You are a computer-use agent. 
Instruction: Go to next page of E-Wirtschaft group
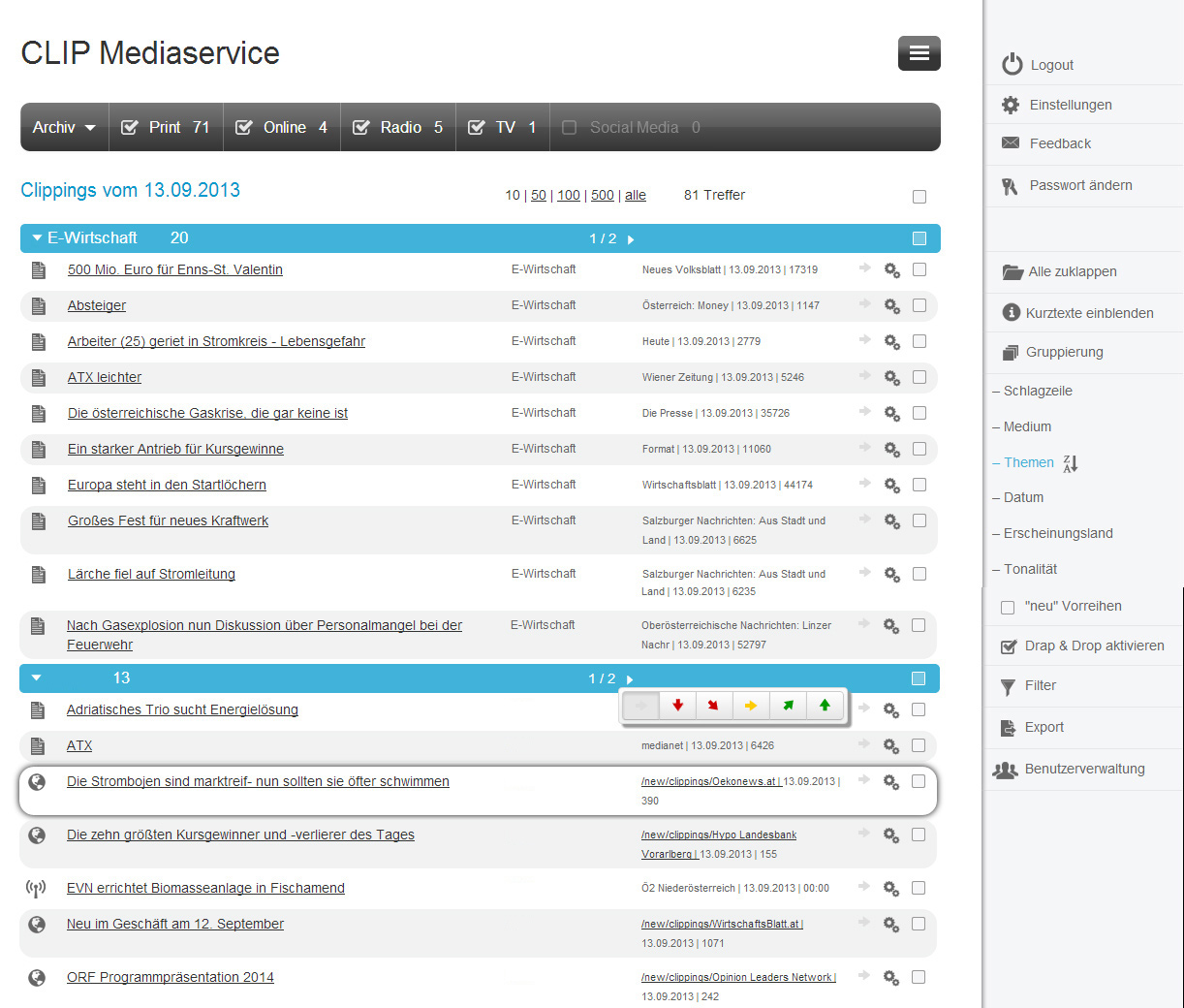coord(631,239)
